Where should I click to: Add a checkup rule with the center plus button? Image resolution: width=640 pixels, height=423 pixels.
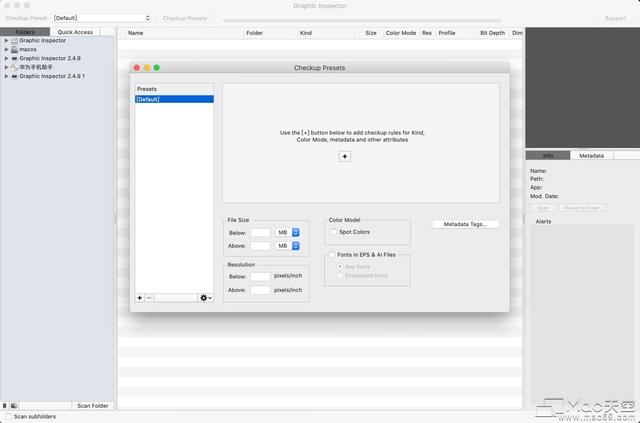point(344,156)
